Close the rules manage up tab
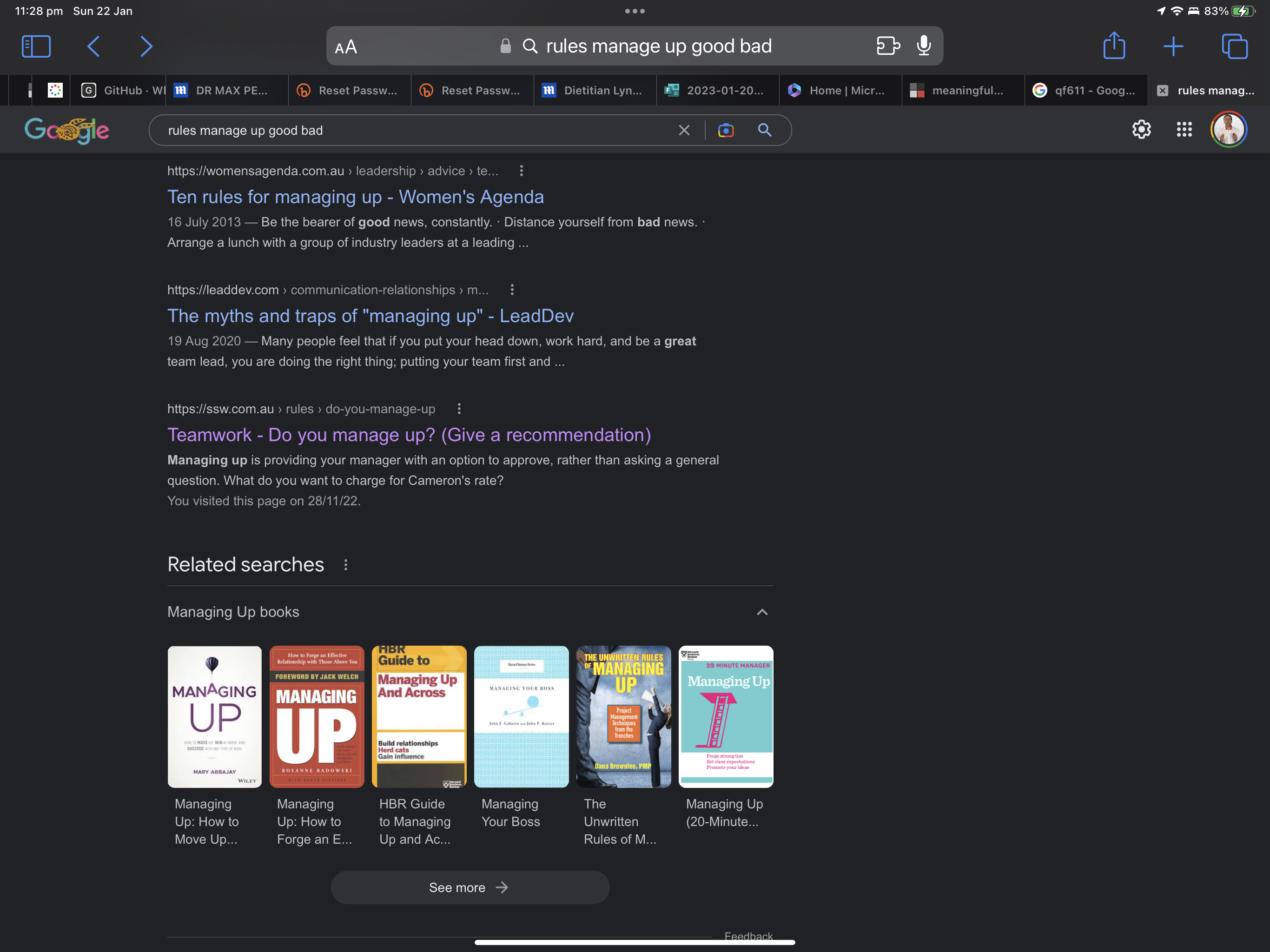This screenshot has height=952, width=1270. 1163,91
